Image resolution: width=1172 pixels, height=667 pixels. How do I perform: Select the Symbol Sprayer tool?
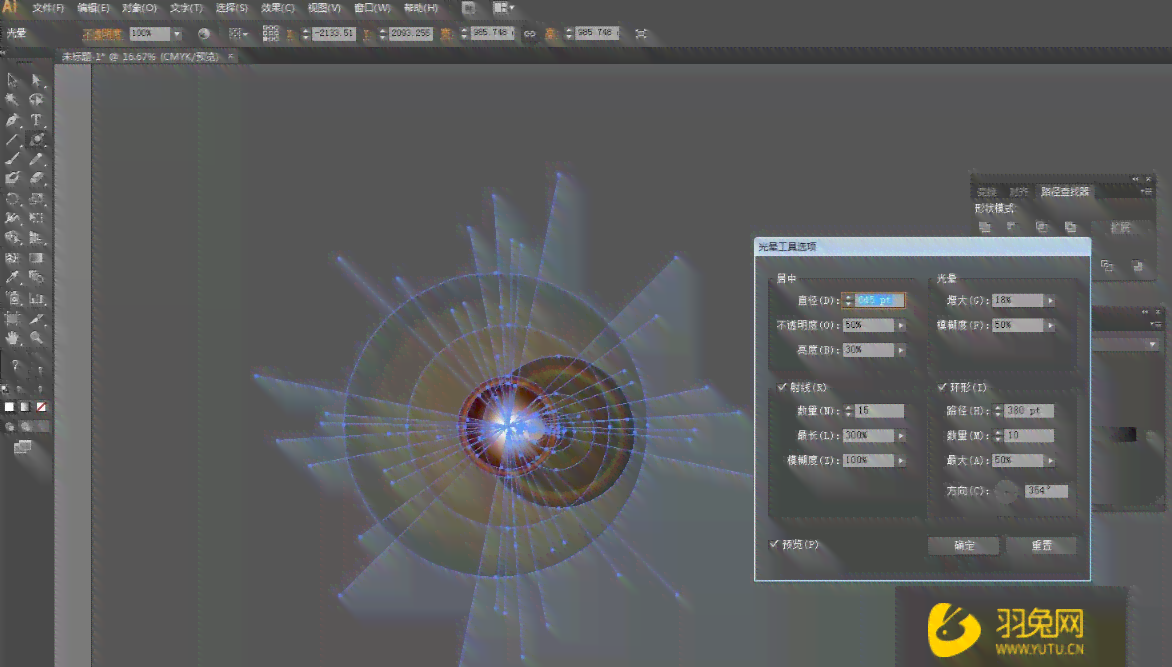coord(13,298)
